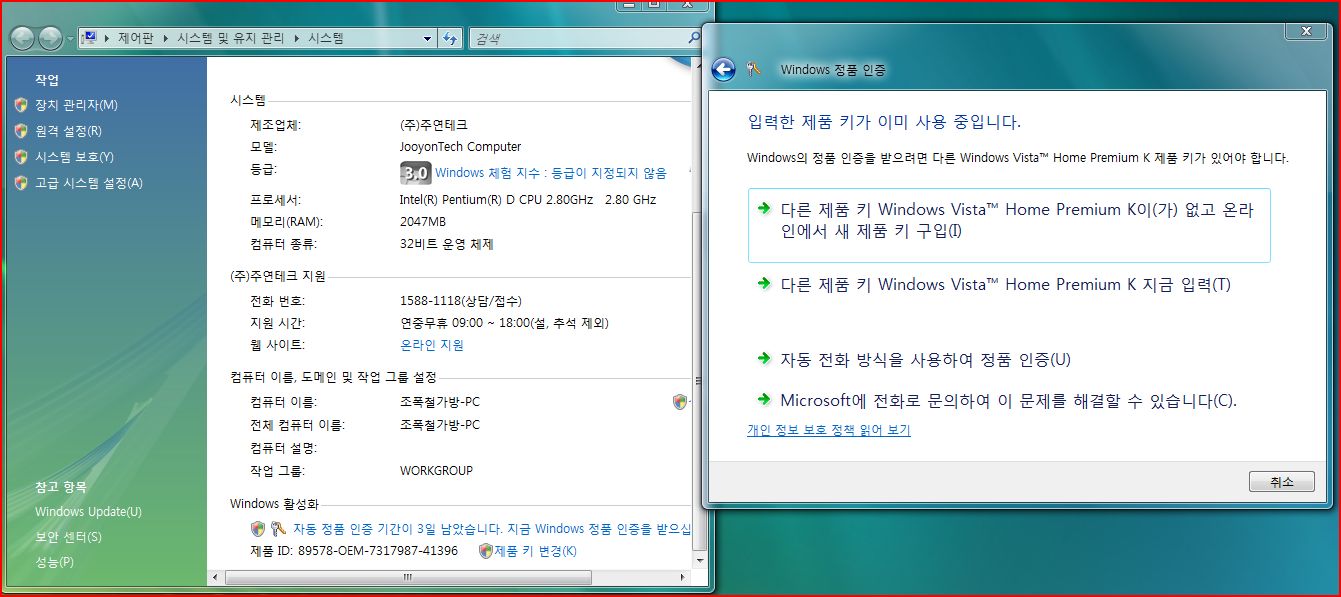This screenshot has width=1341, height=597.
Task: Open 고급 시스템 설정(A) in the left pane
Action: pyautogui.click(x=88, y=183)
